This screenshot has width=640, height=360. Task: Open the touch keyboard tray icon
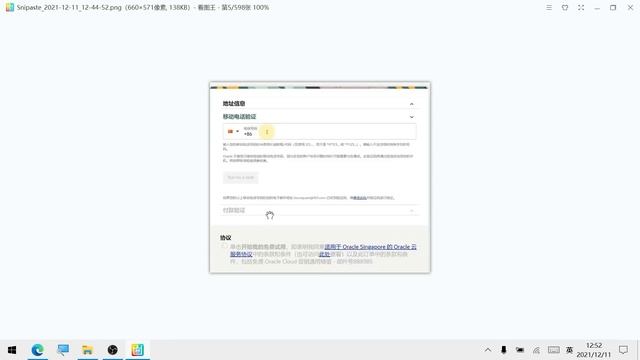[x=553, y=350]
